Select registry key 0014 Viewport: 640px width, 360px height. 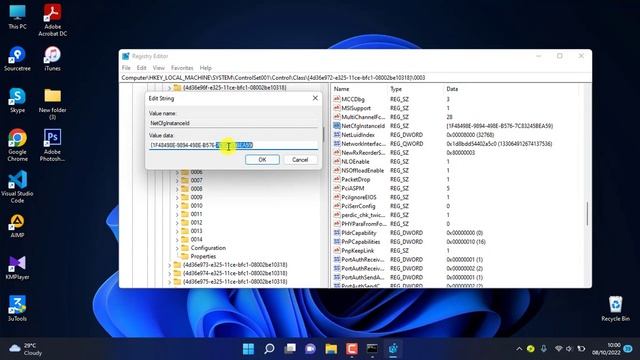(196, 240)
